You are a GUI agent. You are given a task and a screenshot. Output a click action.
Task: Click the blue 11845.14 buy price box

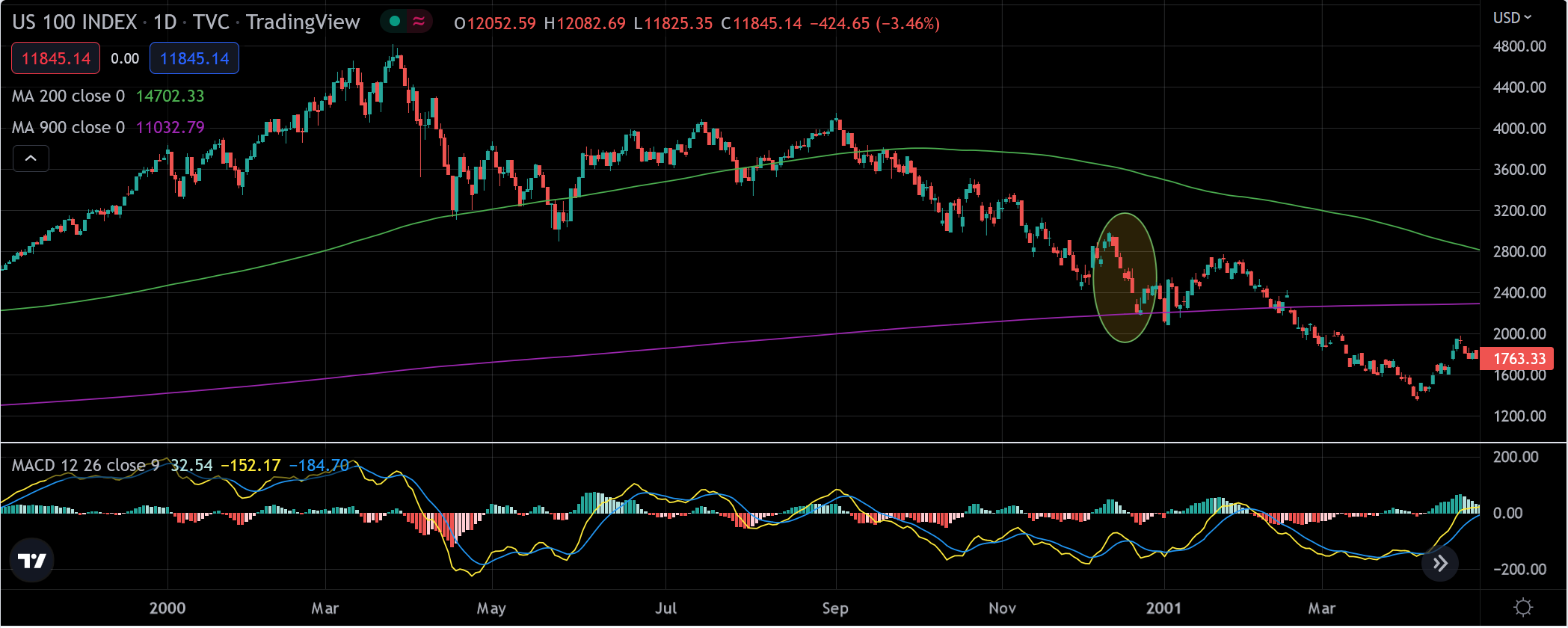pyautogui.click(x=194, y=58)
